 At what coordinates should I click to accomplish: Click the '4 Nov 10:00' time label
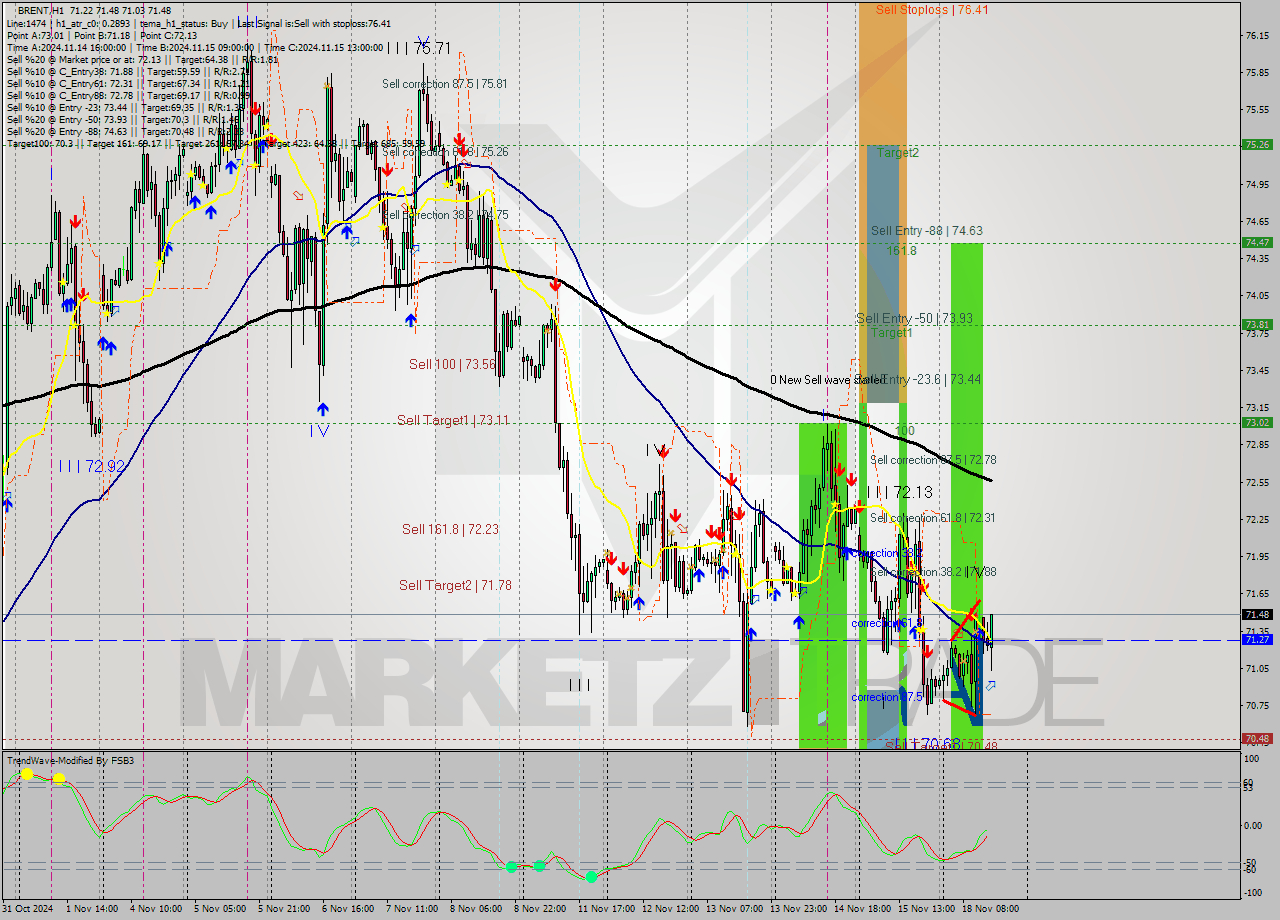[x=157, y=909]
